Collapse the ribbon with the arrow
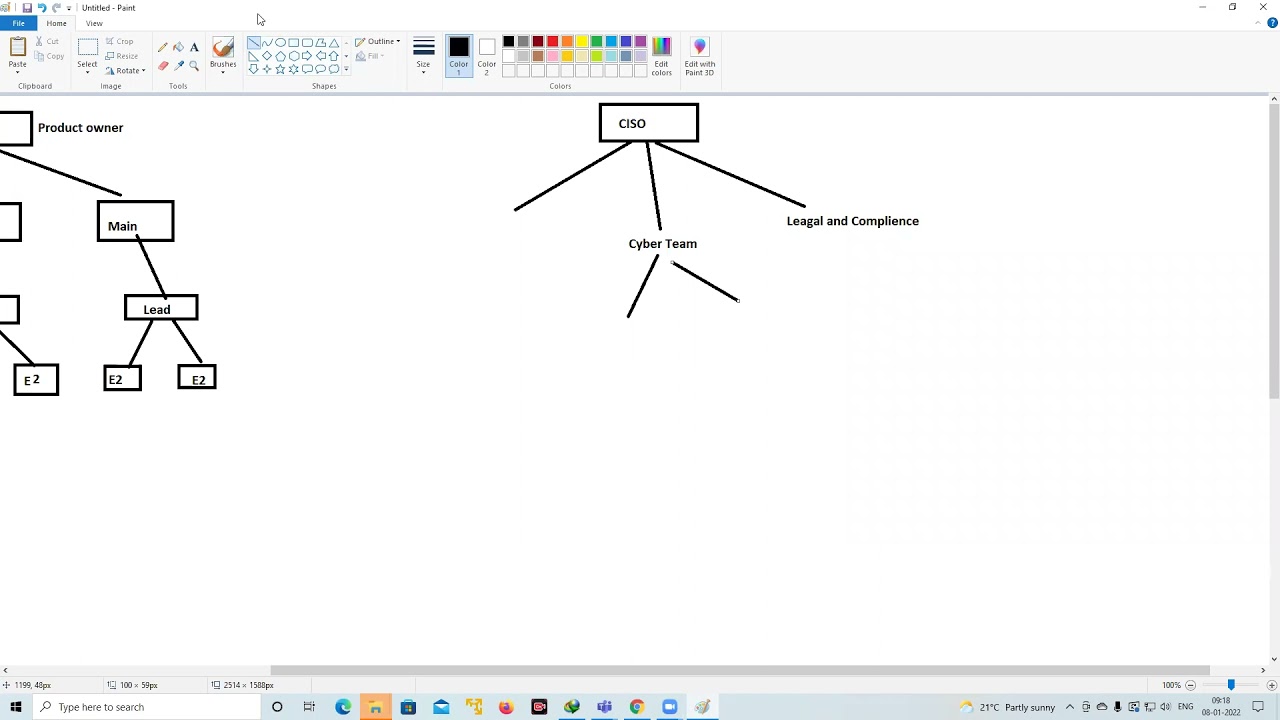1280x720 pixels. (x=1259, y=23)
